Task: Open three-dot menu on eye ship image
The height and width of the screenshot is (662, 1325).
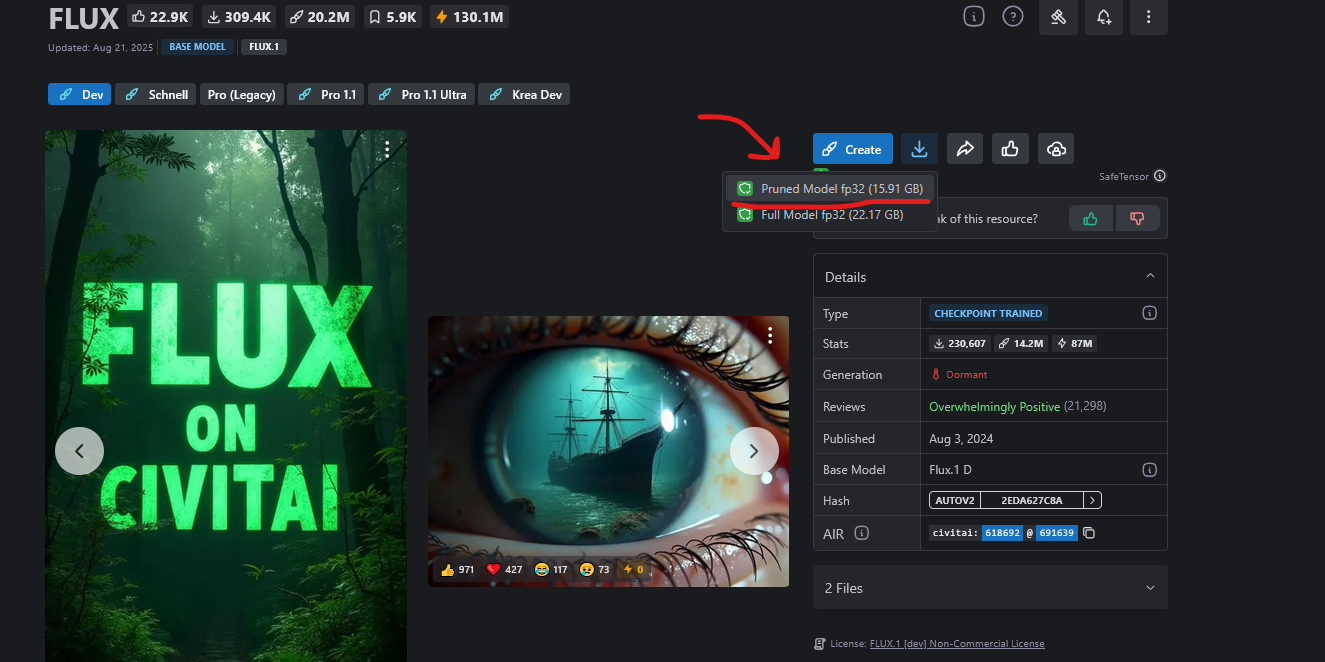Action: pos(770,335)
